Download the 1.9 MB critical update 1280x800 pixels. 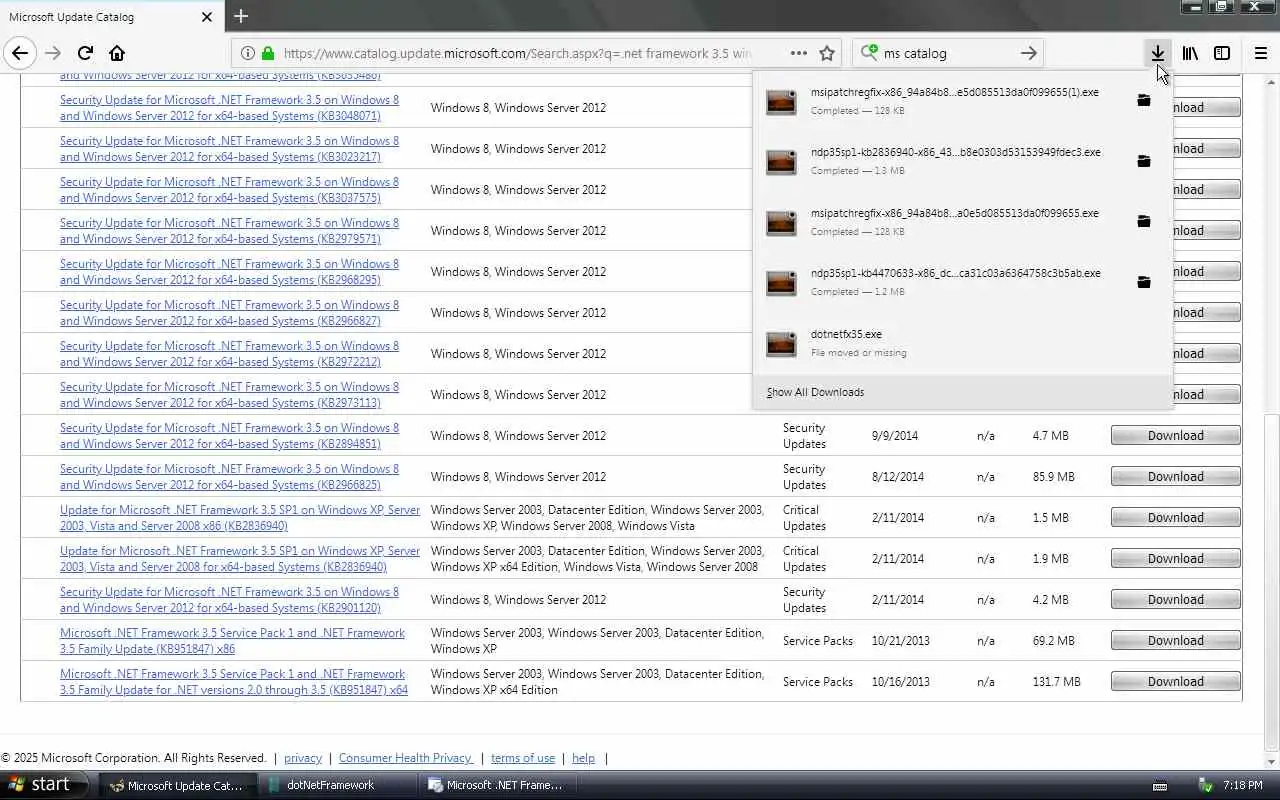[x=1175, y=559]
